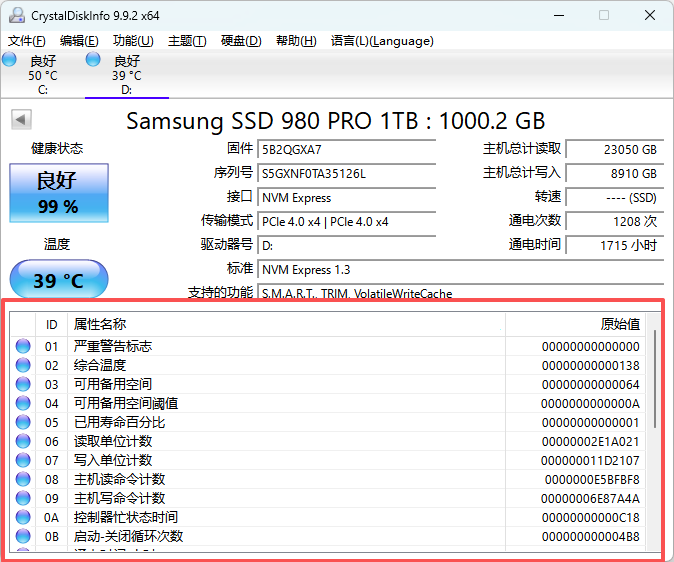Viewport: 674px width, 562px height.
Task: Click the 39 °C temperature button
Action: pos(59,280)
